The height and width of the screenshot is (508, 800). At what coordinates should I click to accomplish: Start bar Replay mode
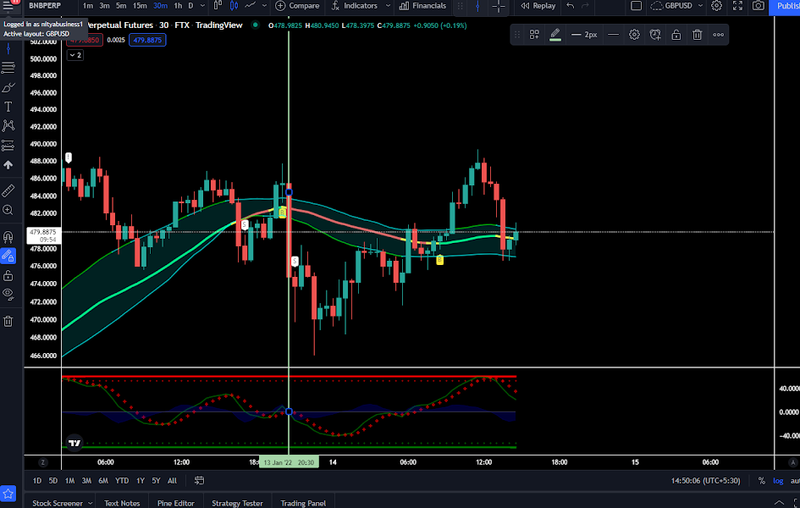click(x=537, y=6)
